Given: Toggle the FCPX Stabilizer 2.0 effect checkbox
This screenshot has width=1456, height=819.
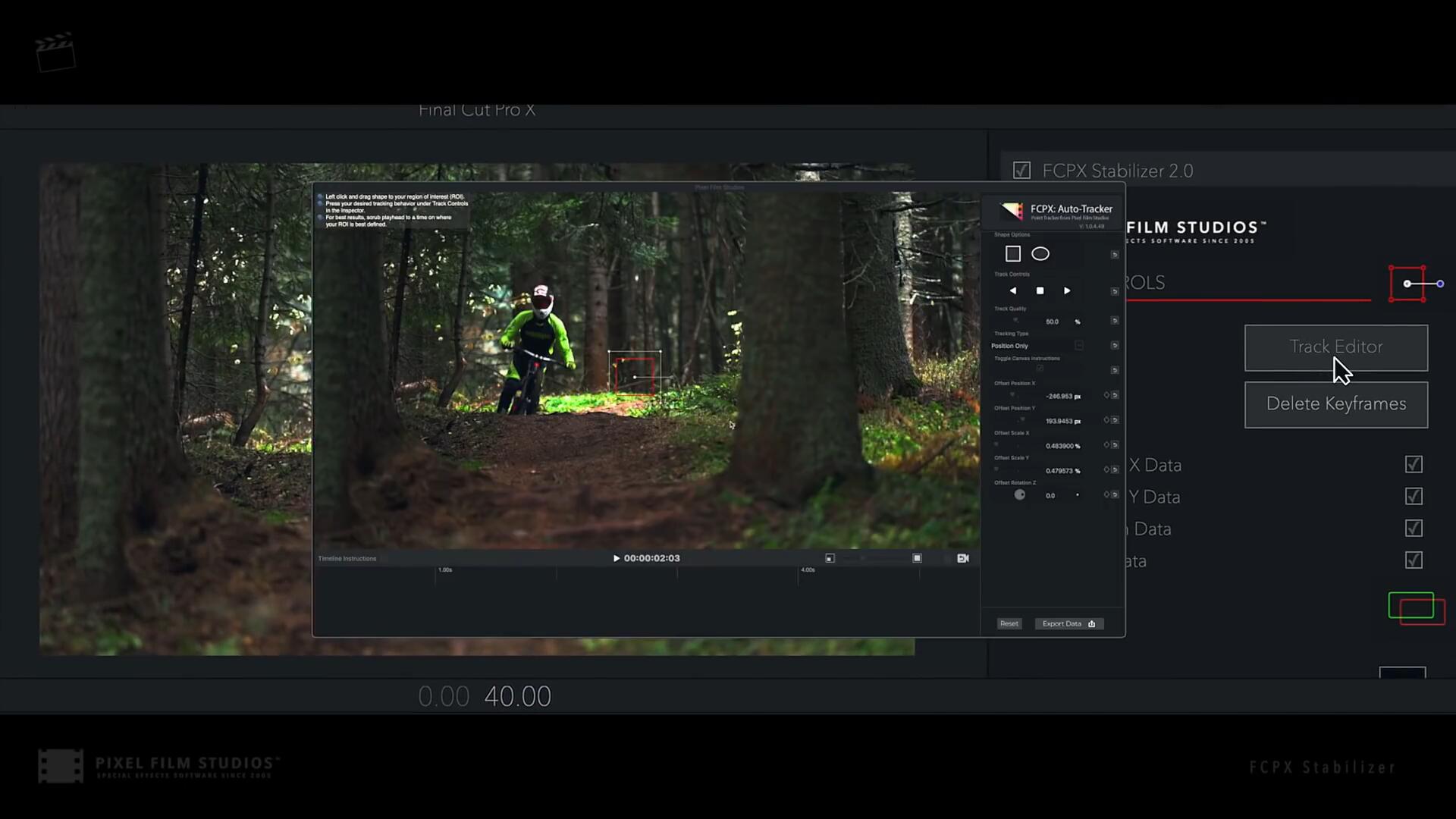Looking at the screenshot, I should click(x=1021, y=170).
